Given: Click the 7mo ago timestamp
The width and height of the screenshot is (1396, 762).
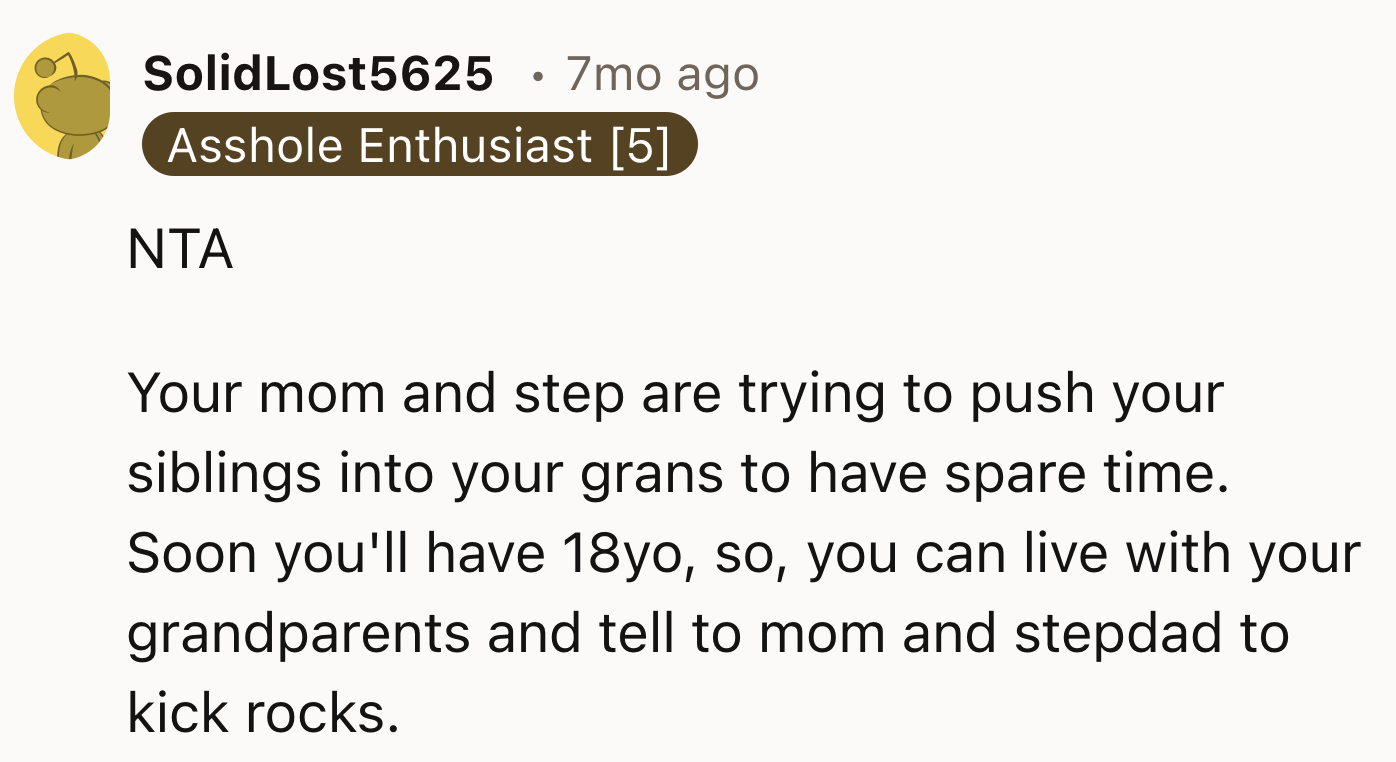Looking at the screenshot, I should [x=662, y=73].
